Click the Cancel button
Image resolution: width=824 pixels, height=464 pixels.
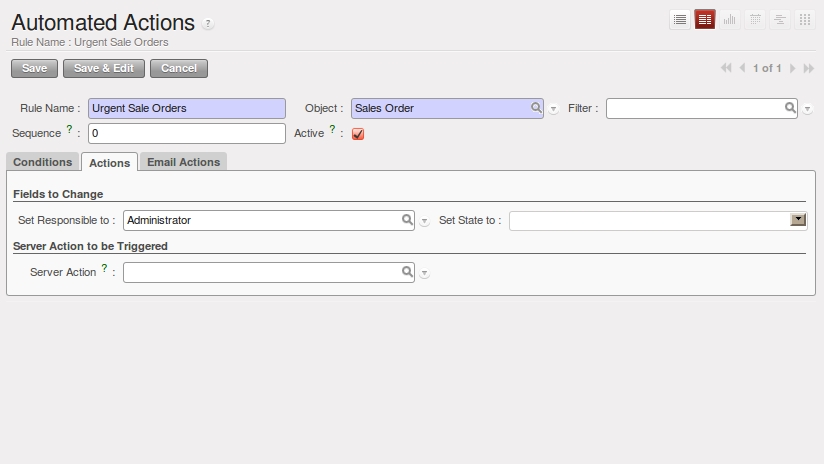coord(179,68)
